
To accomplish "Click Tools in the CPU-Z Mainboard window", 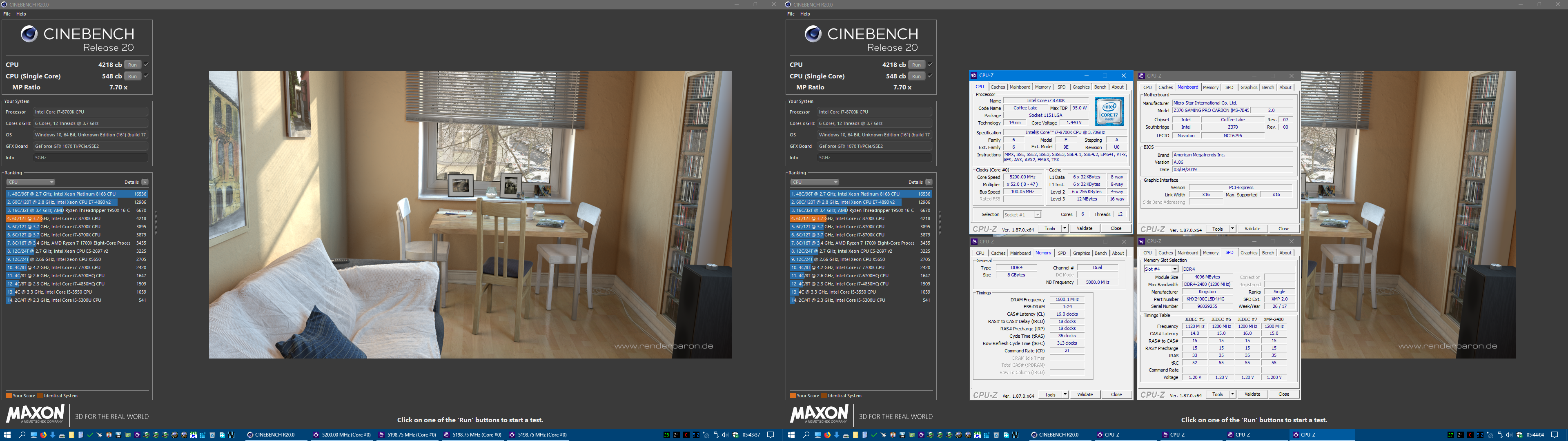I will (1217, 229).
